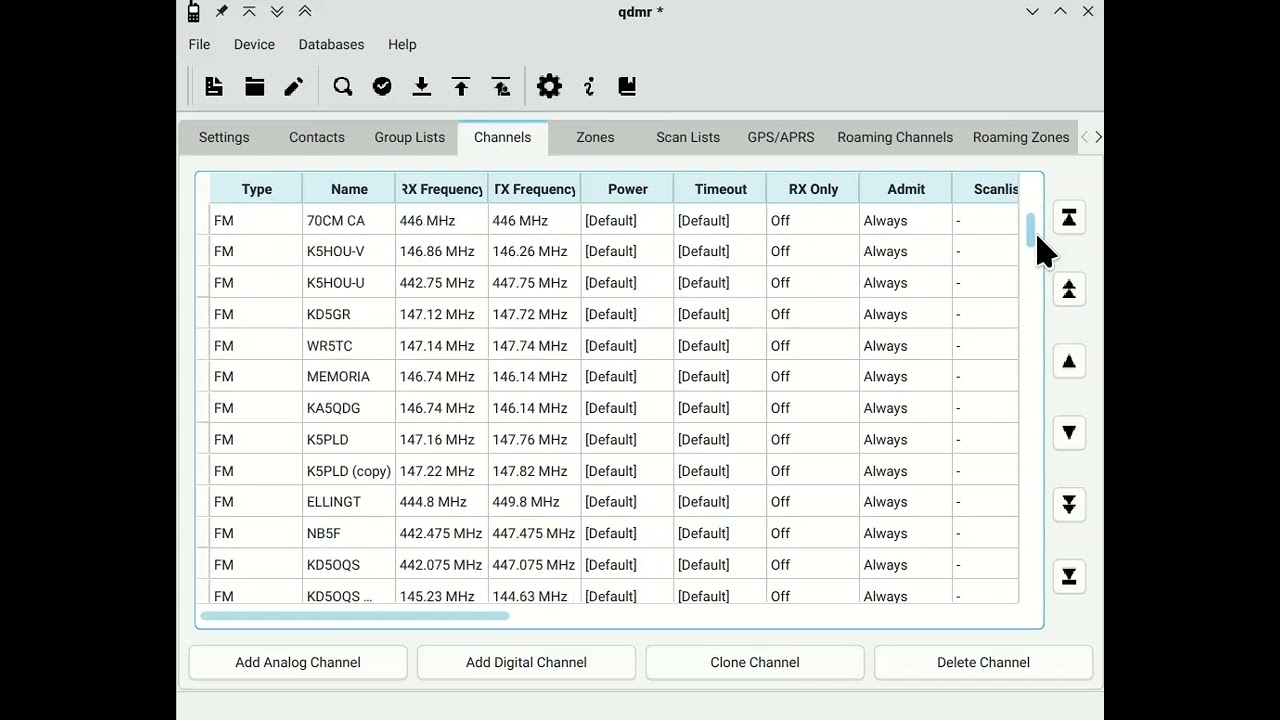Open the File menu
Image resolution: width=1280 pixels, height=720 pixels.
coord(199,45)
